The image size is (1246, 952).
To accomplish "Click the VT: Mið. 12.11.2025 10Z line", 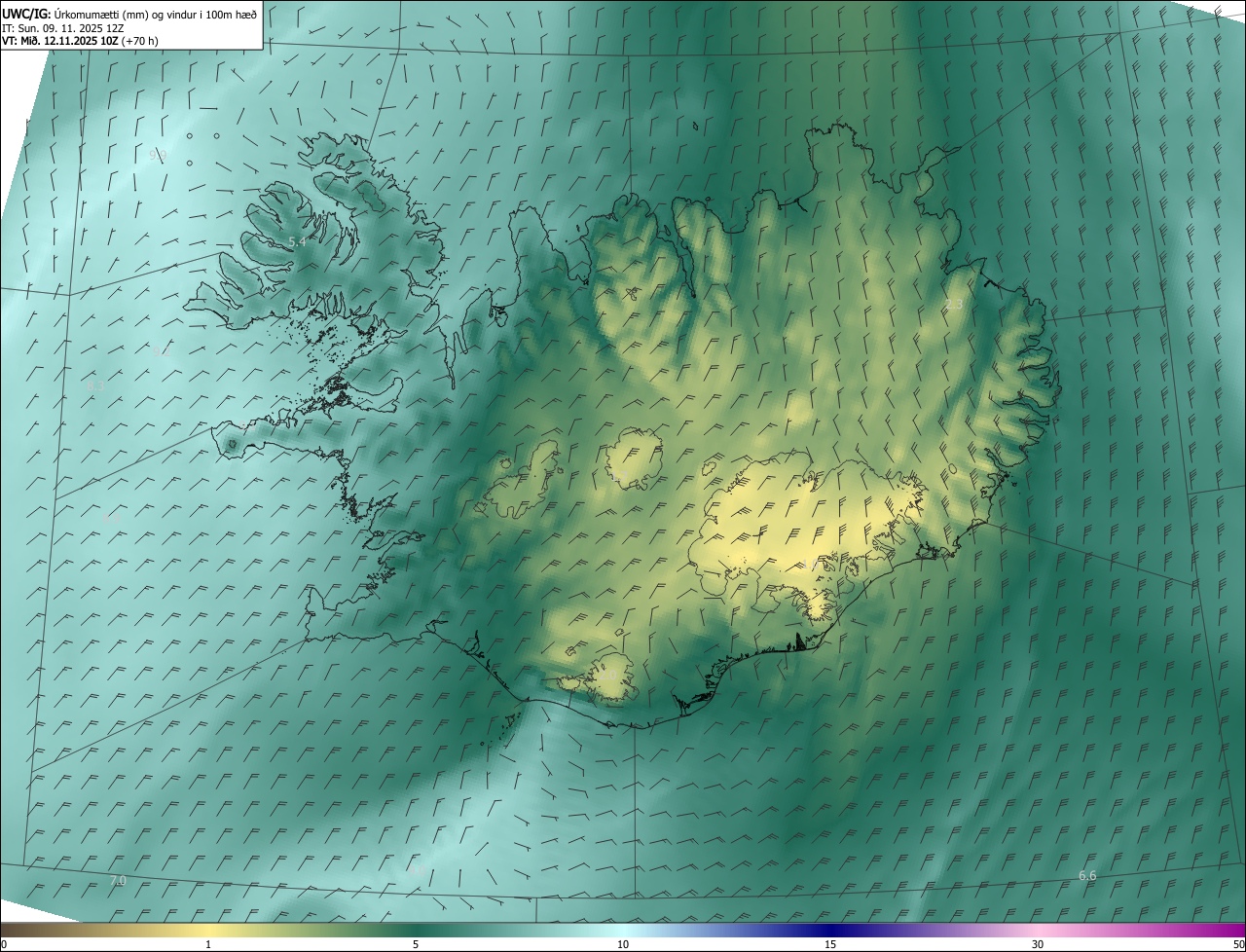I will 81,41.
